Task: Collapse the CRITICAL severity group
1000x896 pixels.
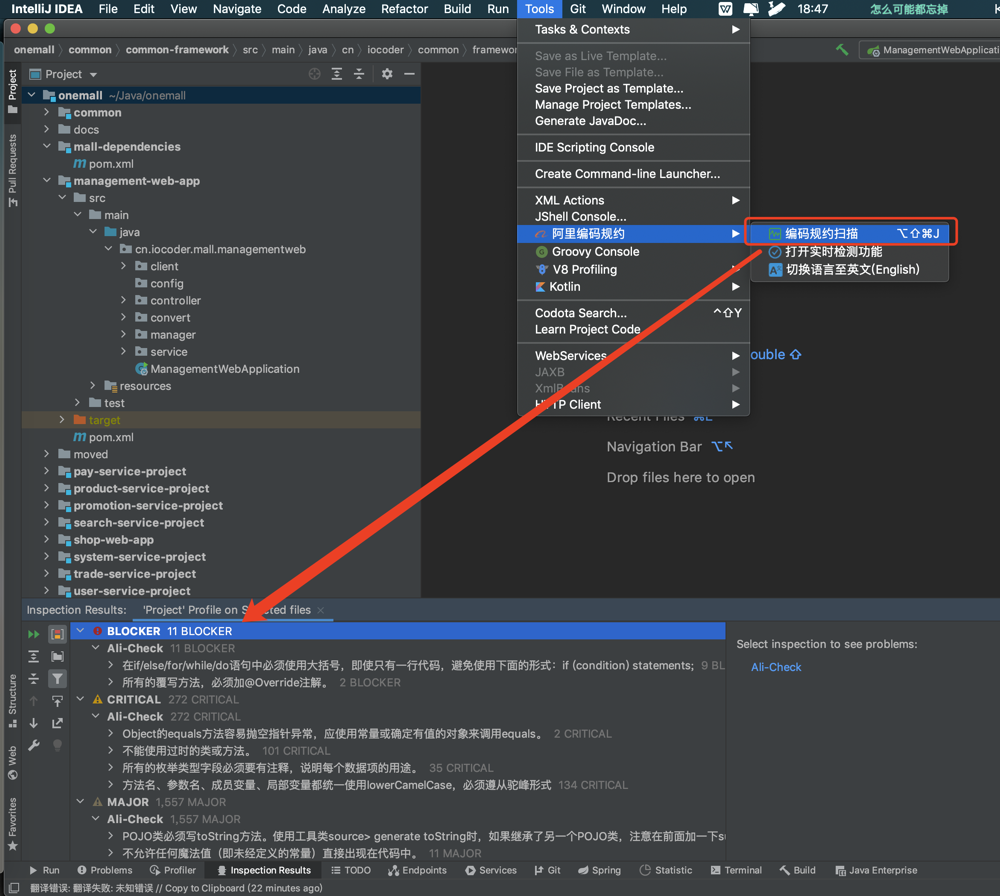Action: pyautogui.click(x=80, y=699)
